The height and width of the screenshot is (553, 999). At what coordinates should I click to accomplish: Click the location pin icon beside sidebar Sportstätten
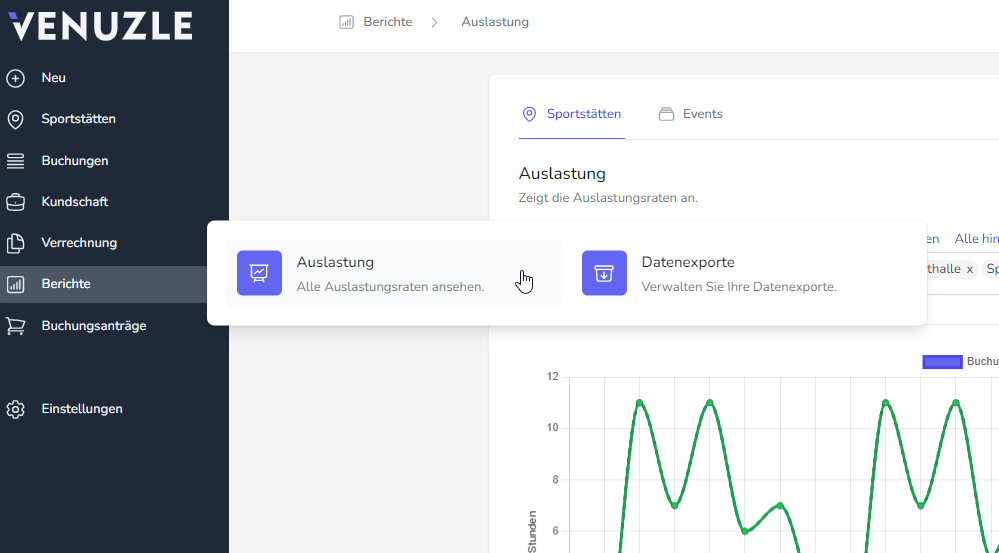15,119
